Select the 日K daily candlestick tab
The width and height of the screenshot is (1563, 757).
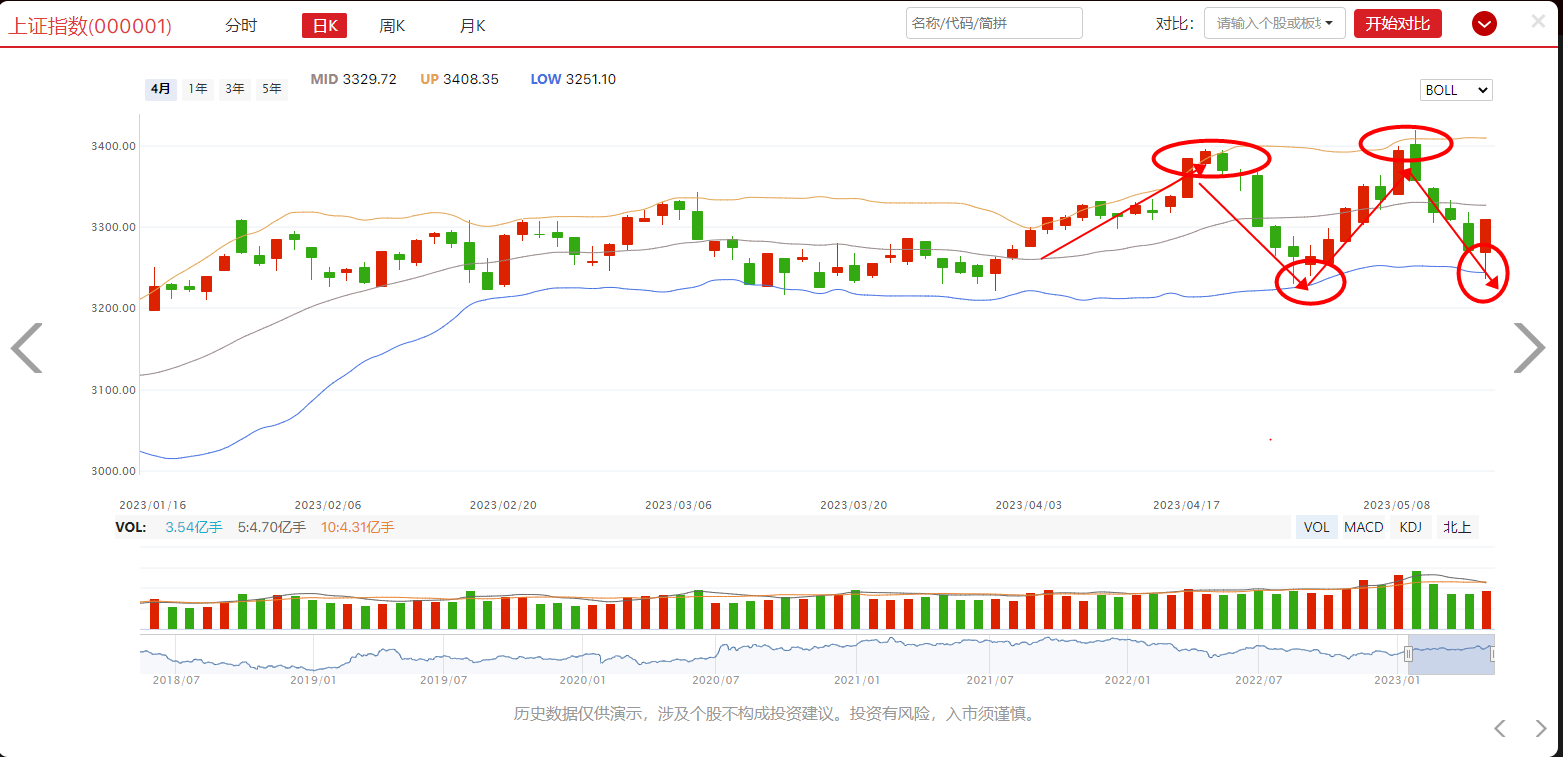pos(324,25)
